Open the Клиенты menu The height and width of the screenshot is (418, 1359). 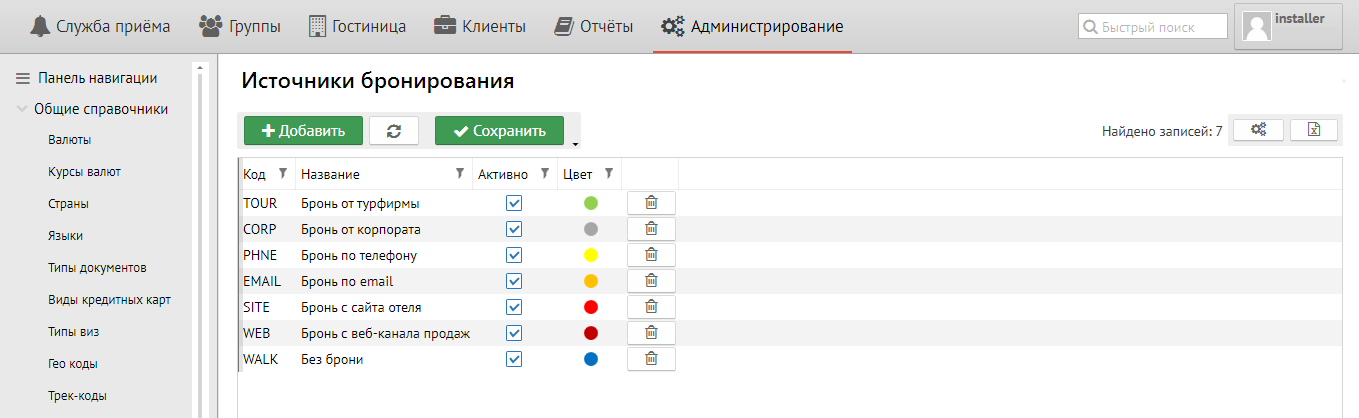pos(480,26)
